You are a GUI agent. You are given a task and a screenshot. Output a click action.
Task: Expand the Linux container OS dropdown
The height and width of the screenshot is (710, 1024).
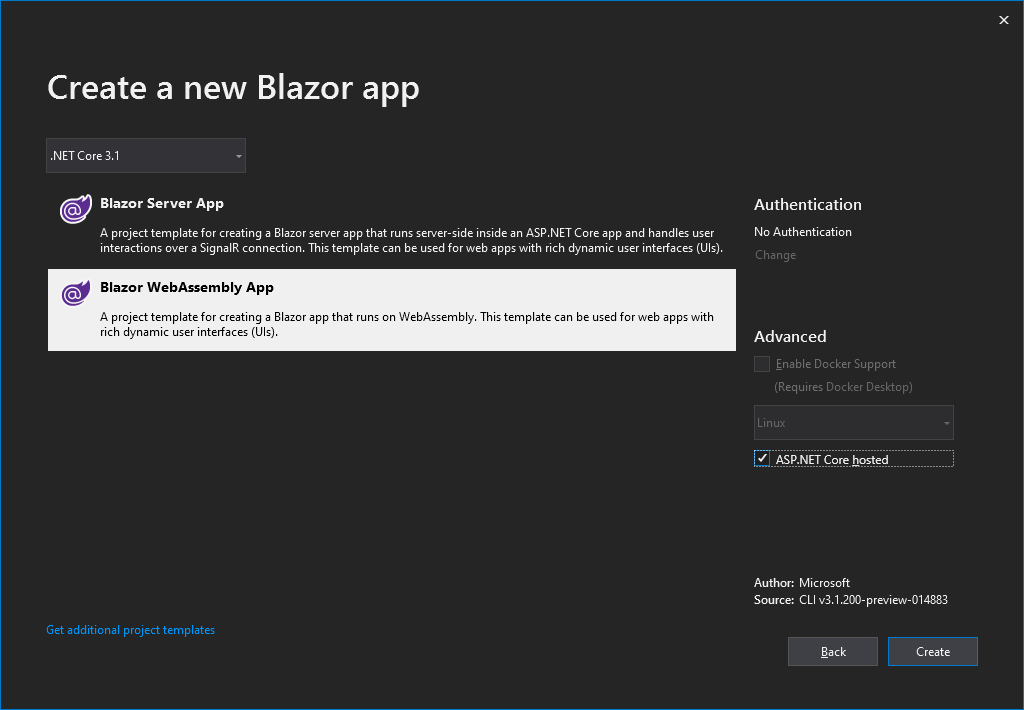[853, 423]
